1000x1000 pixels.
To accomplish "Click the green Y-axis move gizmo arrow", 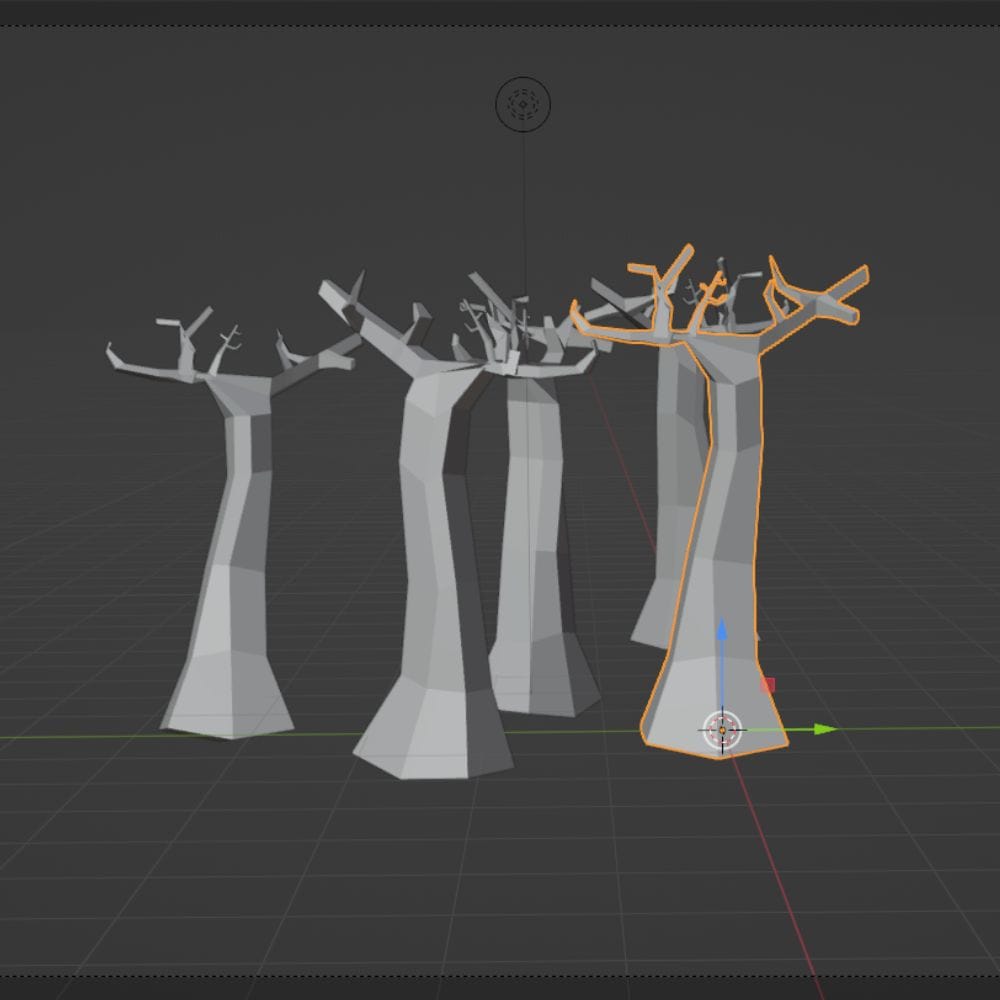I will tap(823, 729).
